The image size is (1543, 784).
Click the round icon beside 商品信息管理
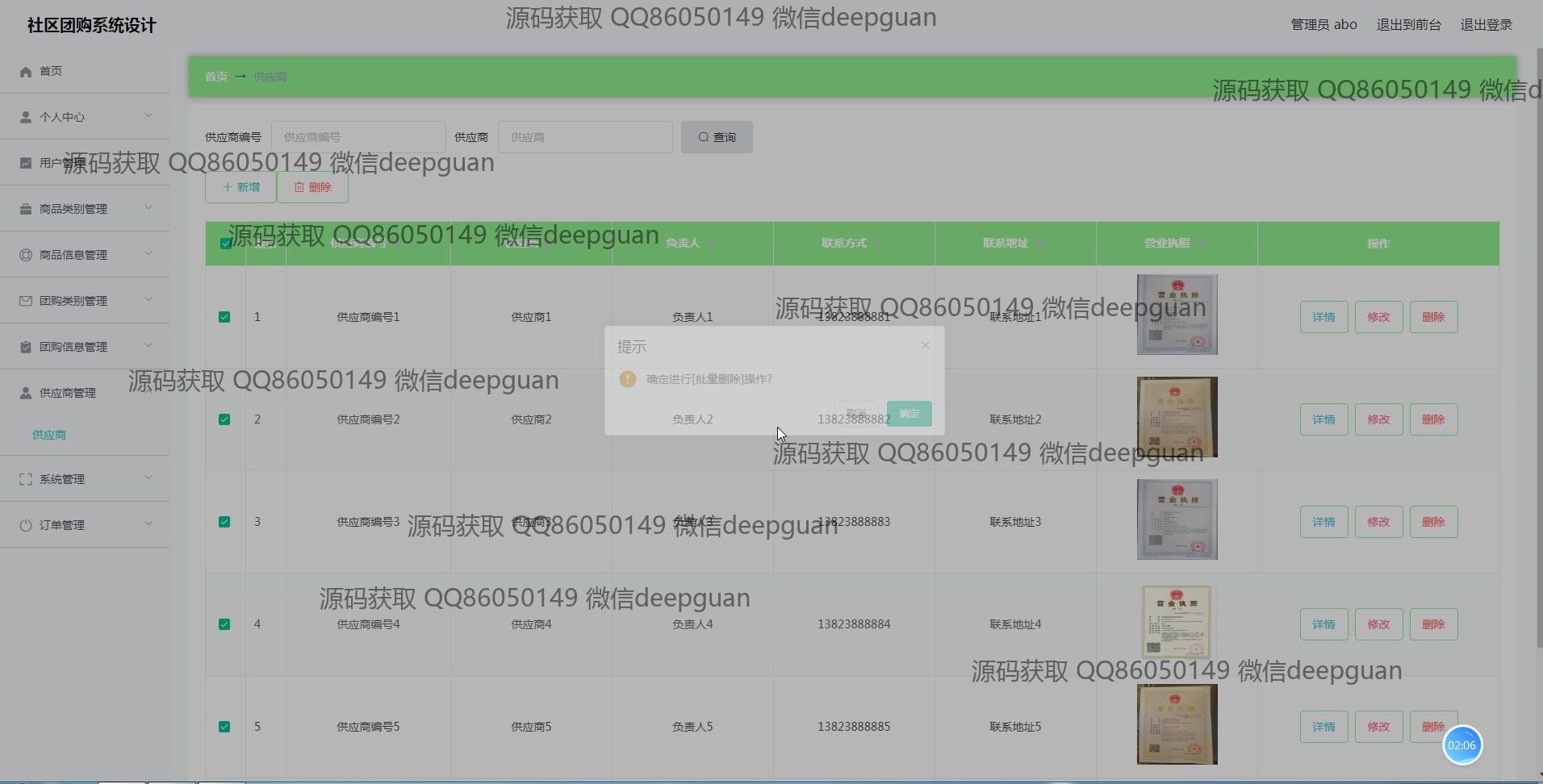point(26,255)
